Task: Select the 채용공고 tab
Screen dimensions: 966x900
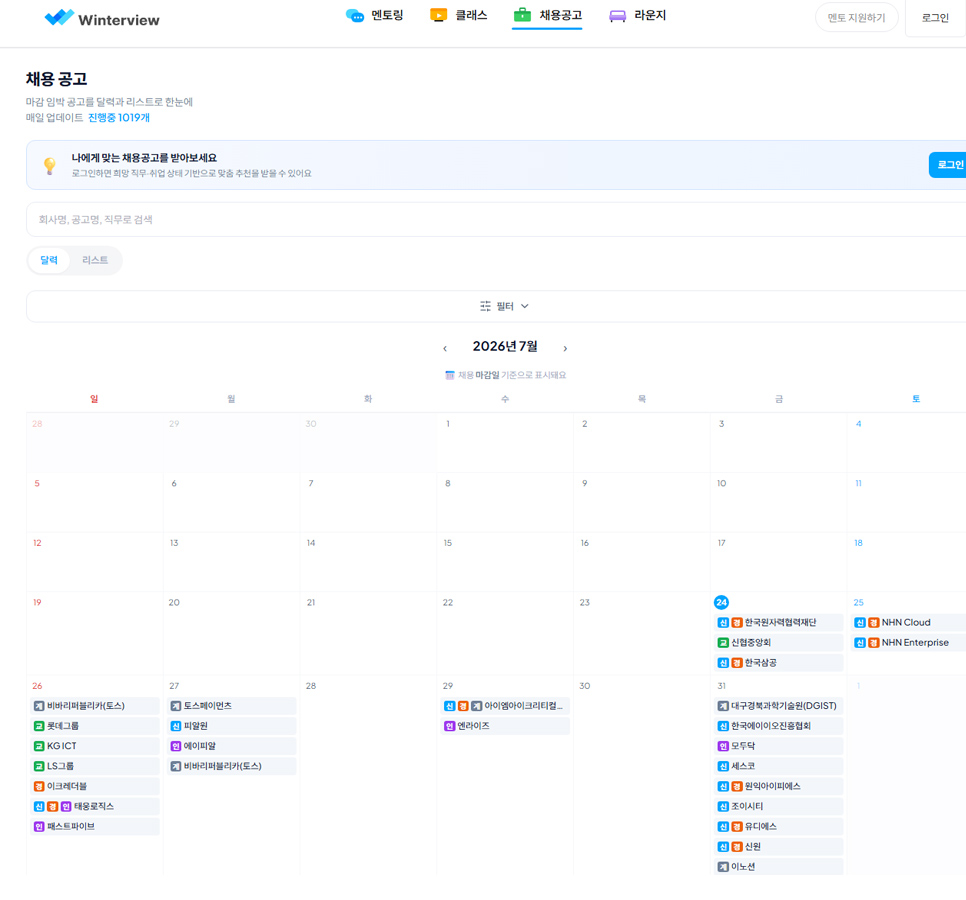Action: point(547,15)
